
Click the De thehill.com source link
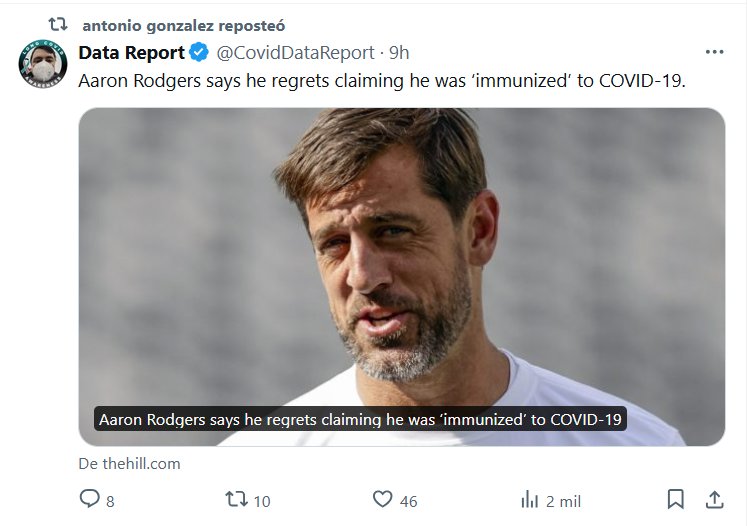(129, 463)
